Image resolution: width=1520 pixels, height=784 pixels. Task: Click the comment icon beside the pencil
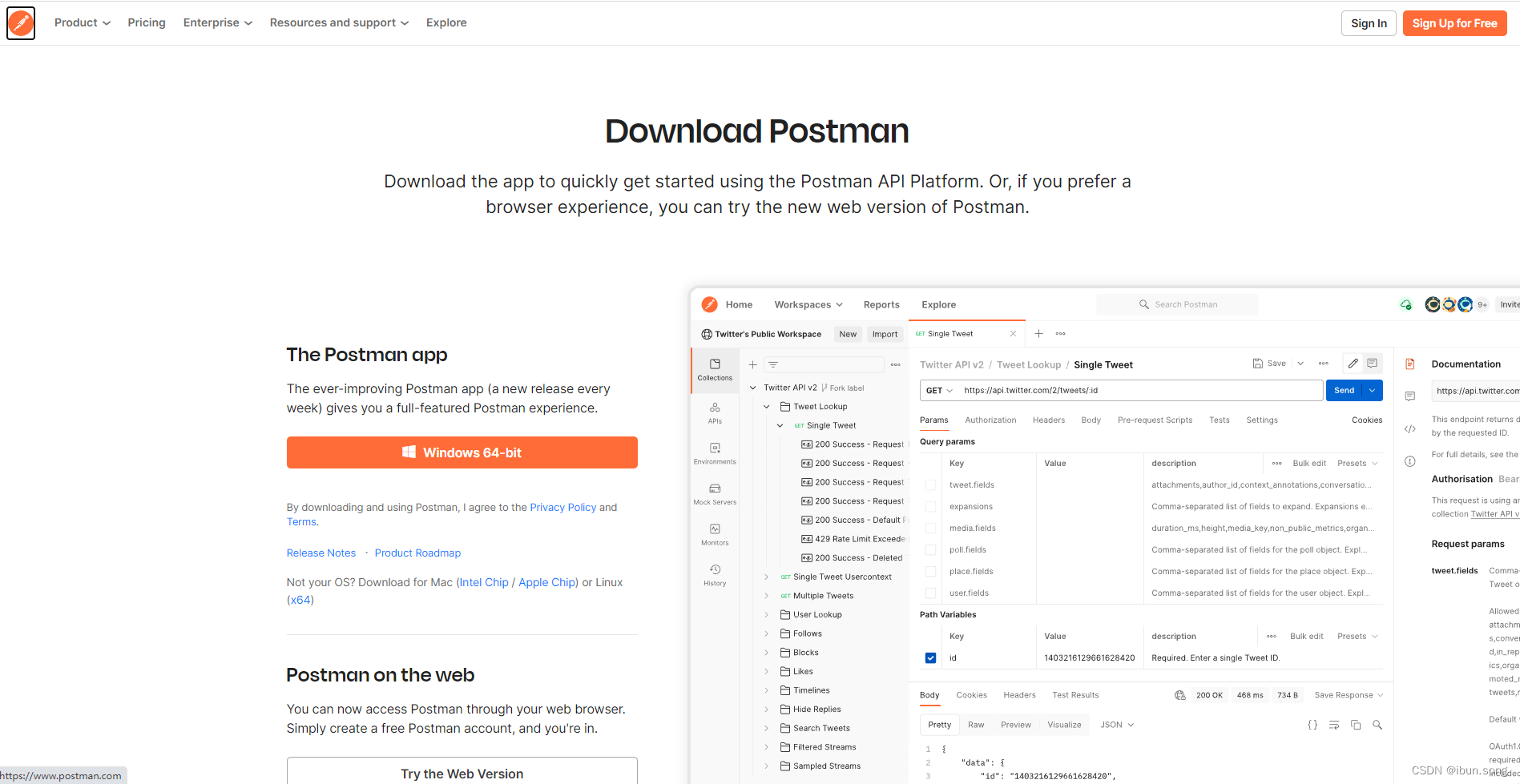click(1372, 364)
